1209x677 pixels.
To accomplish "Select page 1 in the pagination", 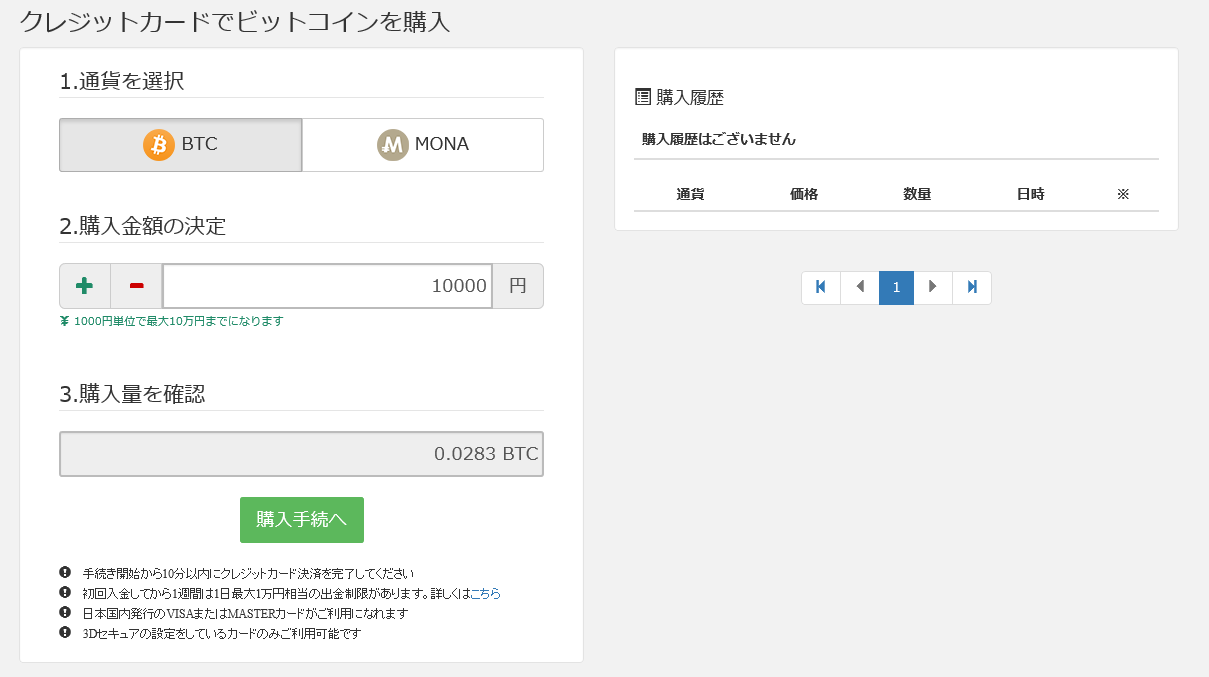I will click(896, 287).
